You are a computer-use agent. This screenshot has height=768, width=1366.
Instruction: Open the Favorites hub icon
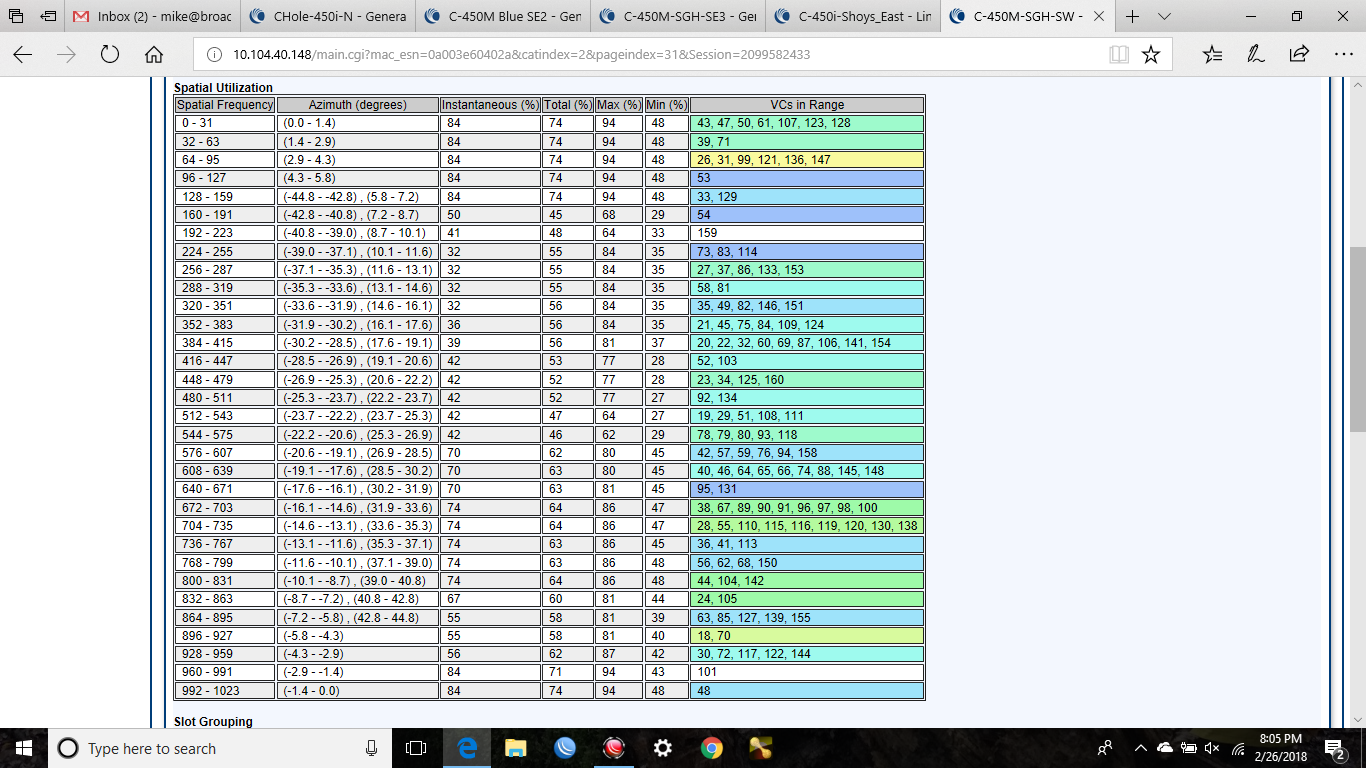(x=1212, y=55)
